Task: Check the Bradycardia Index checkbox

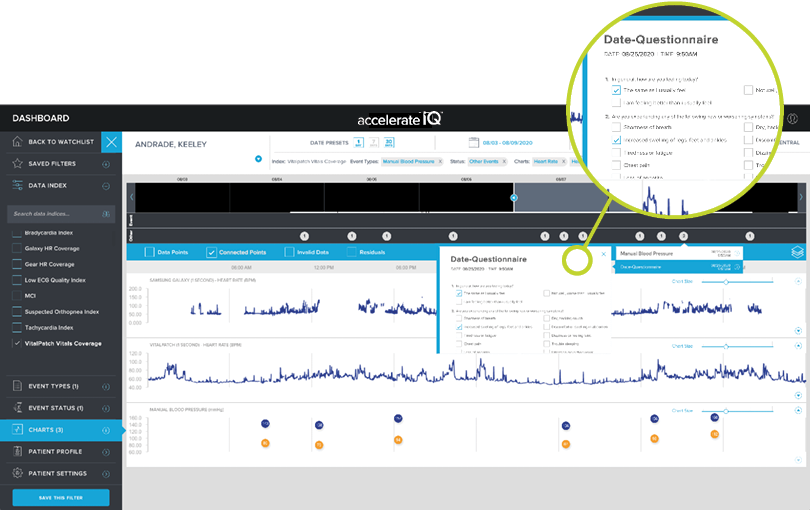Action: pyautogui.click(x=17, y=233)
